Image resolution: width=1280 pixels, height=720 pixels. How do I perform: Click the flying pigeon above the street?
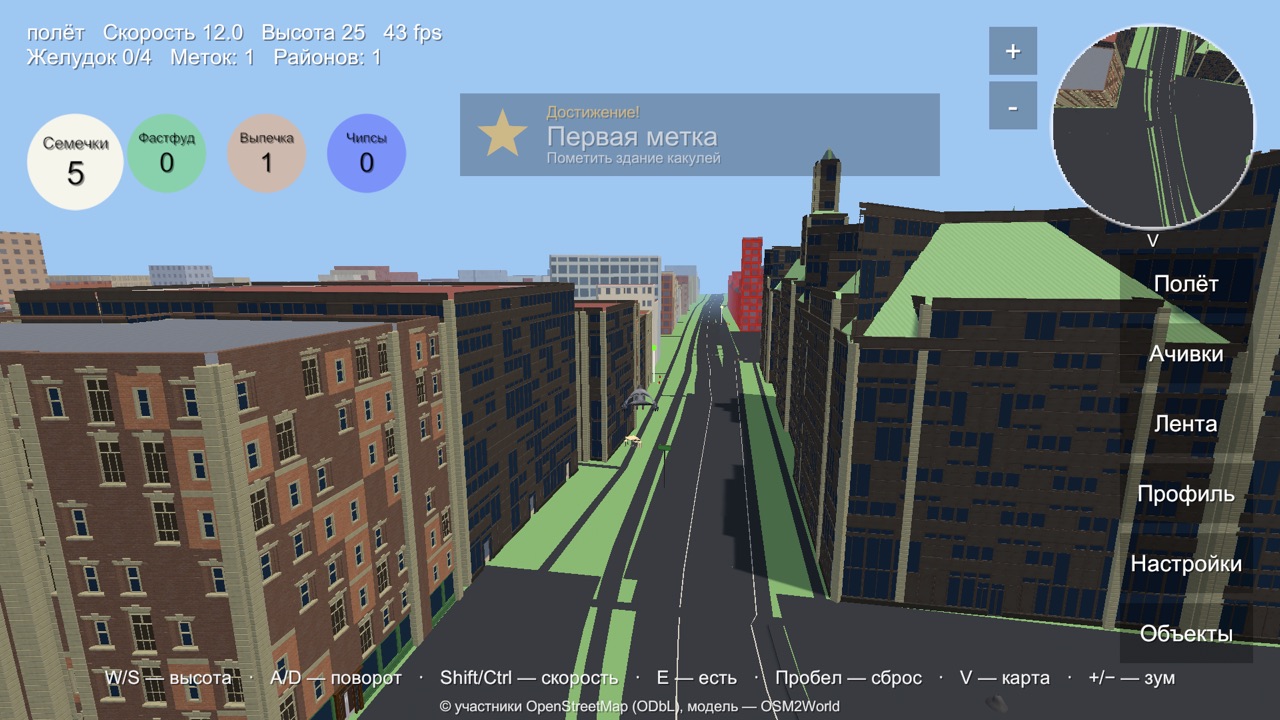coord(639,399)
